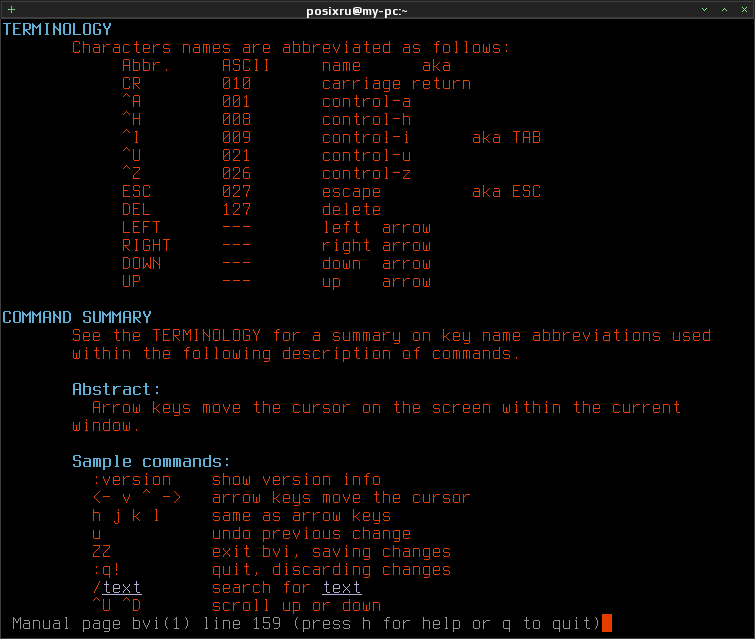Click the 'DEL' abbreviation

click(x=136, y=209)
